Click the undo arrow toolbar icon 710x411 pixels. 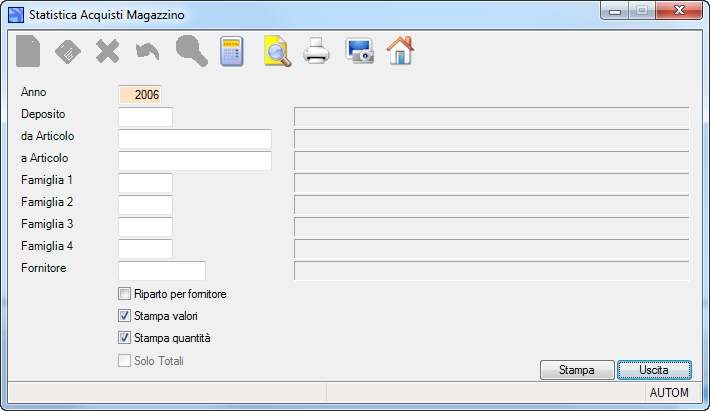tap(148, 52)
